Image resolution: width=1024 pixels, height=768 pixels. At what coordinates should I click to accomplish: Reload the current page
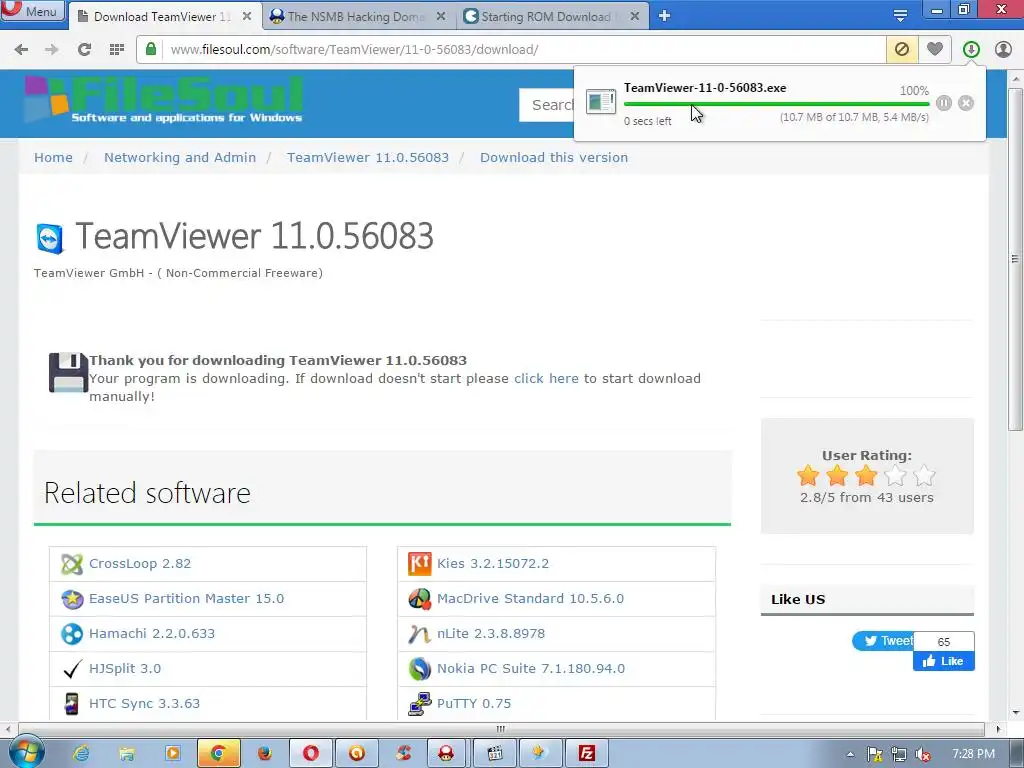pyautogui.click(x=84, y=50)
